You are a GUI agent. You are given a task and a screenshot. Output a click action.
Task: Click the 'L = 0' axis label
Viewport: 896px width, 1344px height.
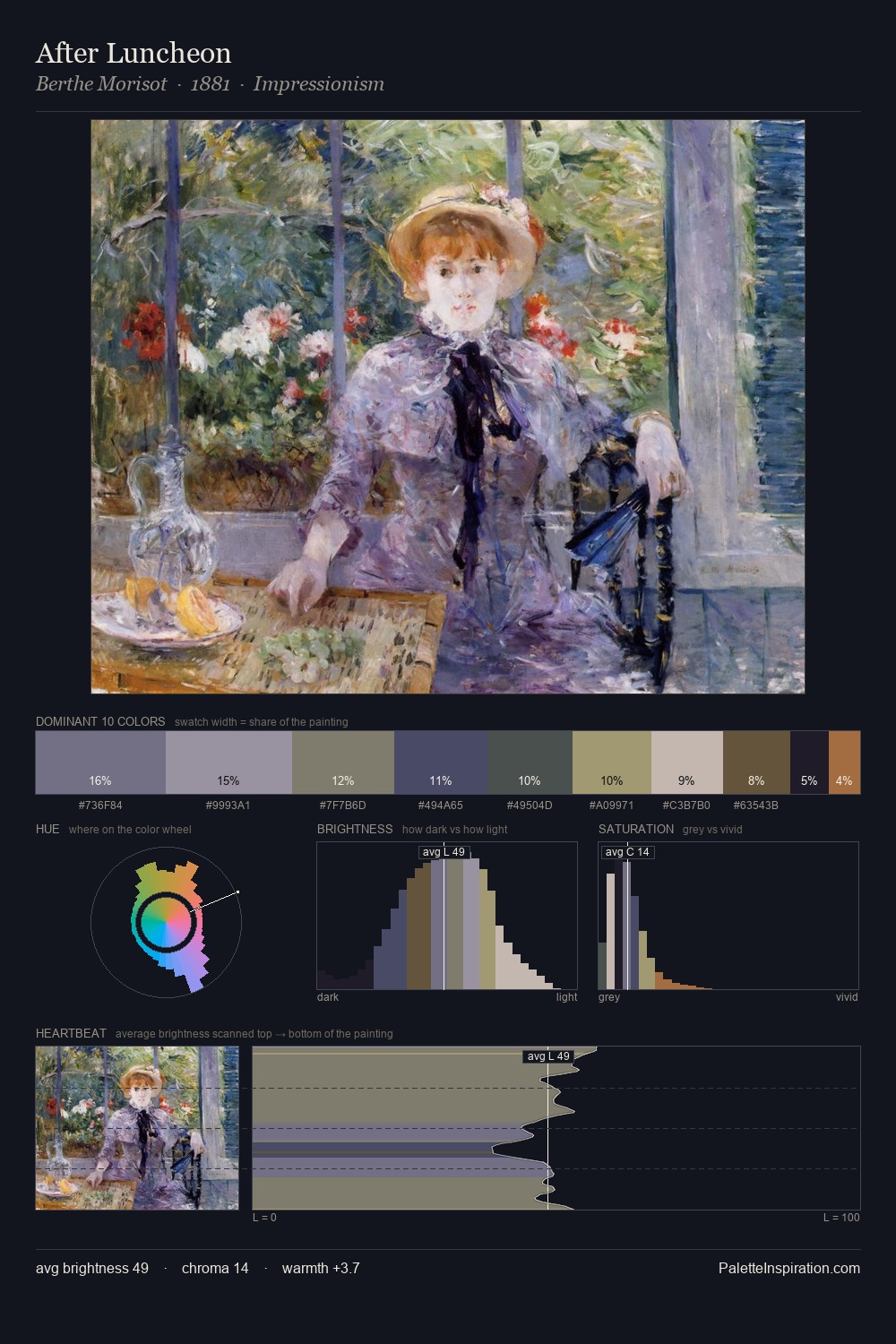(x=264, y=1218)
